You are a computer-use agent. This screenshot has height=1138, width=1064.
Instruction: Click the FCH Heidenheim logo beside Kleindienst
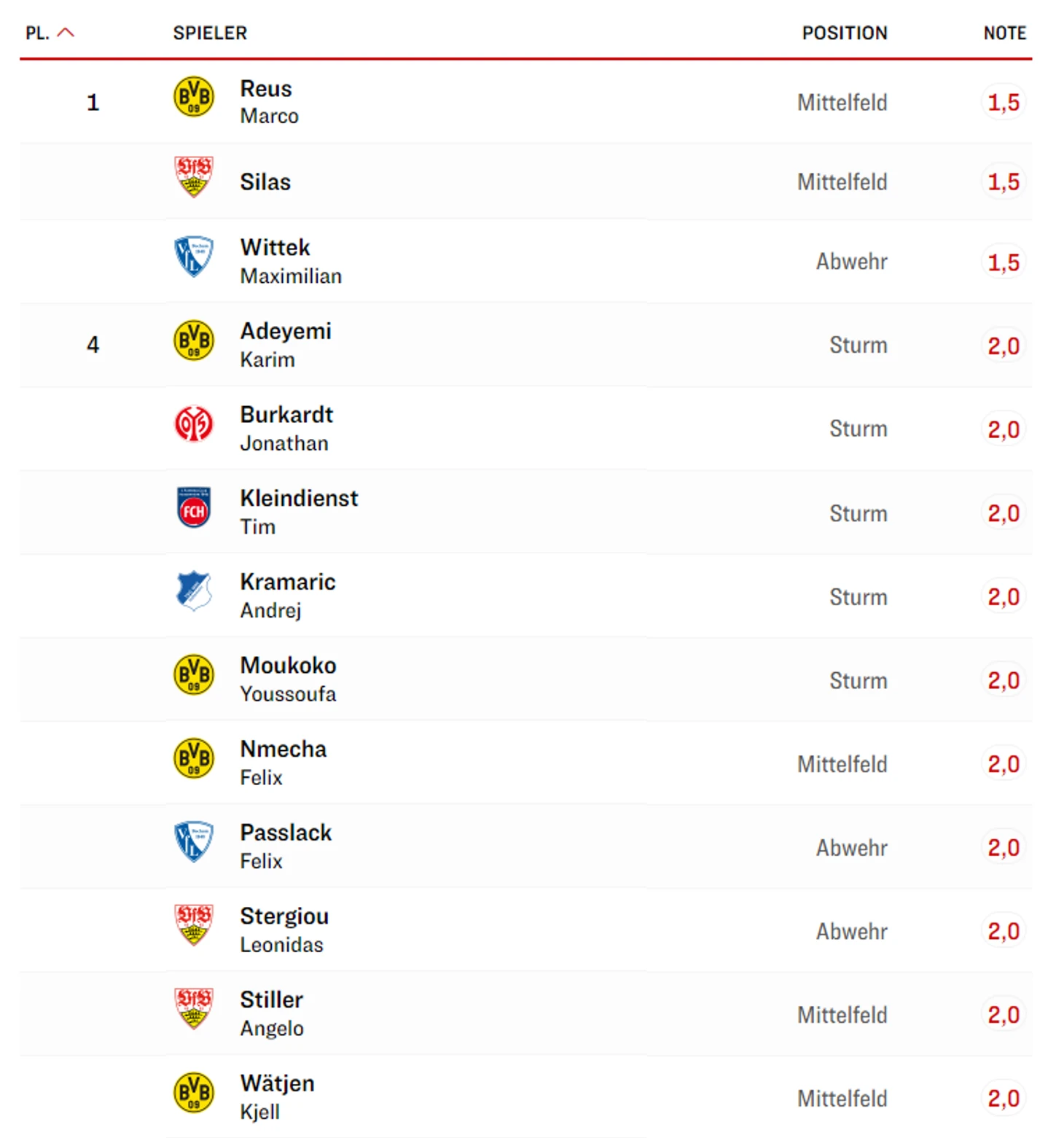pos(194,507)
